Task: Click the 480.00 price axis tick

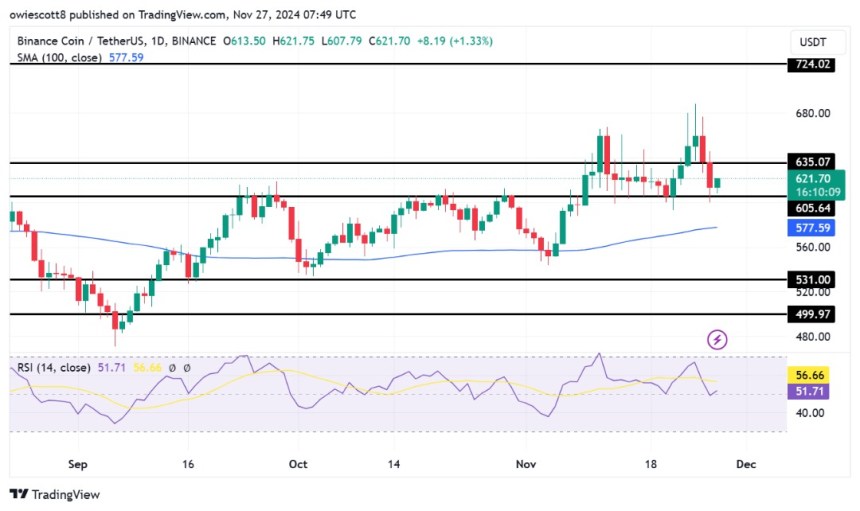Action: tap(812, 337)
